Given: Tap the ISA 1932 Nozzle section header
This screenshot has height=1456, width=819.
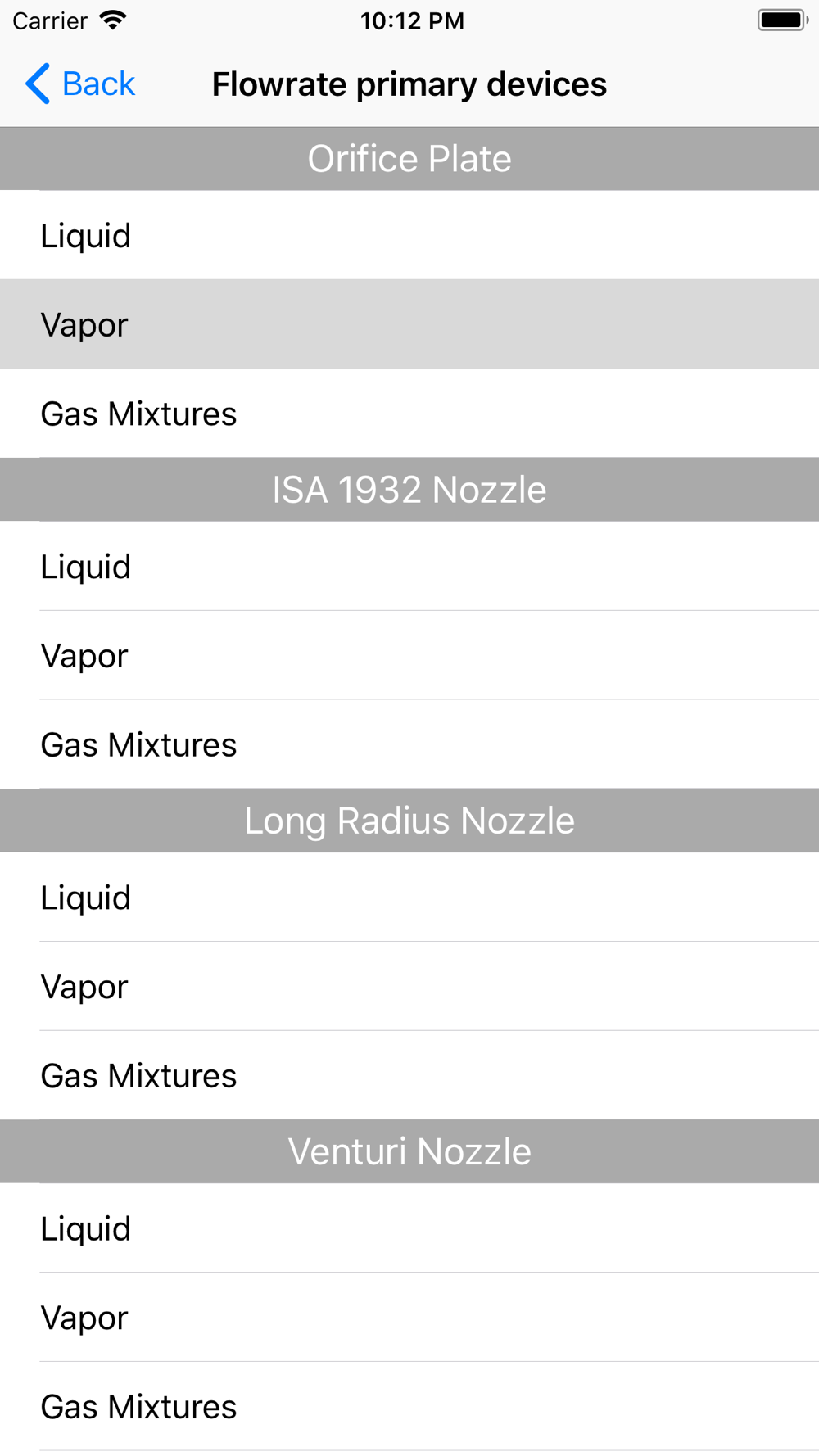Looking at the screenshot, I should (x=409, y=490).
